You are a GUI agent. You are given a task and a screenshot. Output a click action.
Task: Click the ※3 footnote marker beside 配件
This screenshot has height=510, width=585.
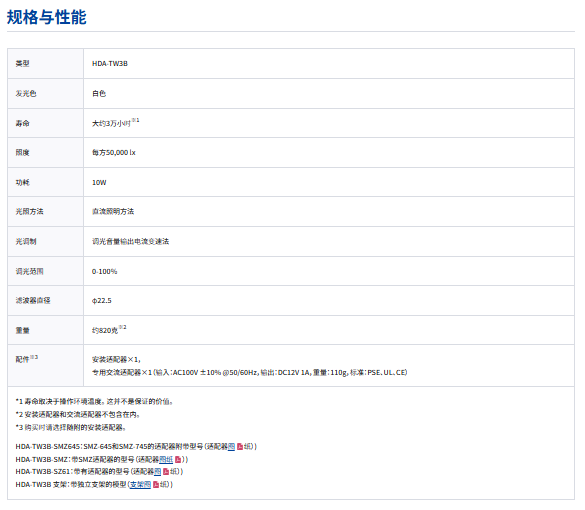[34, 357]
